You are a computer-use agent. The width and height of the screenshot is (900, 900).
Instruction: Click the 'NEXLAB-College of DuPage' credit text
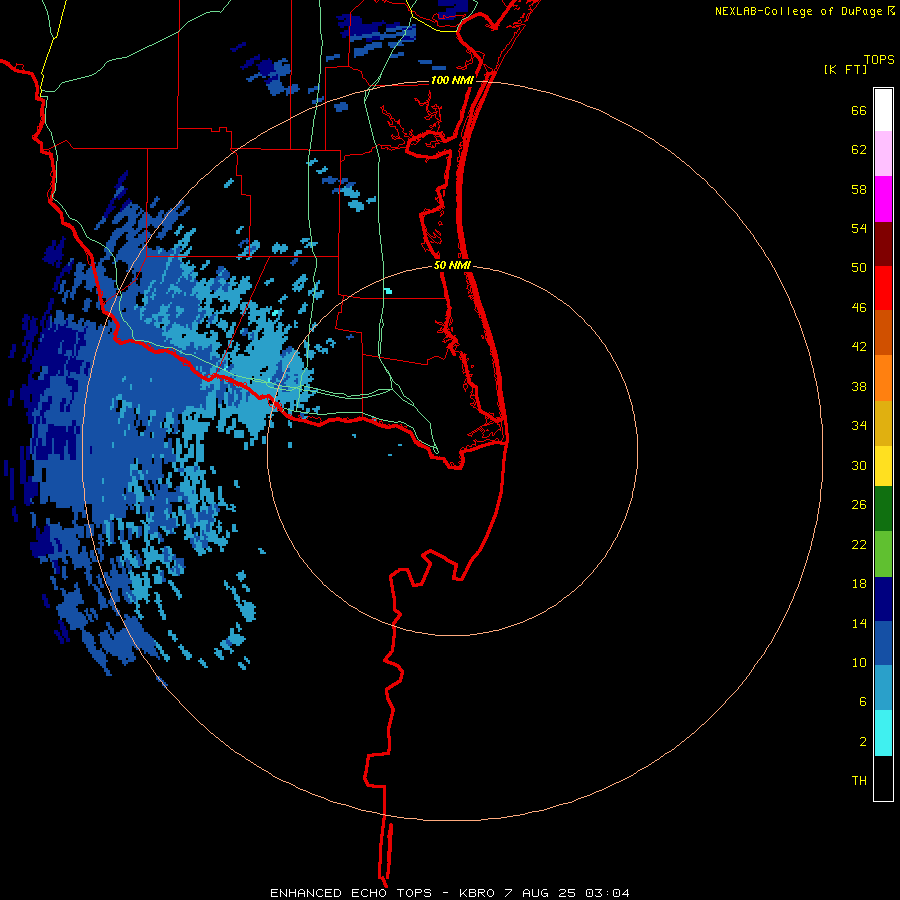798,11
